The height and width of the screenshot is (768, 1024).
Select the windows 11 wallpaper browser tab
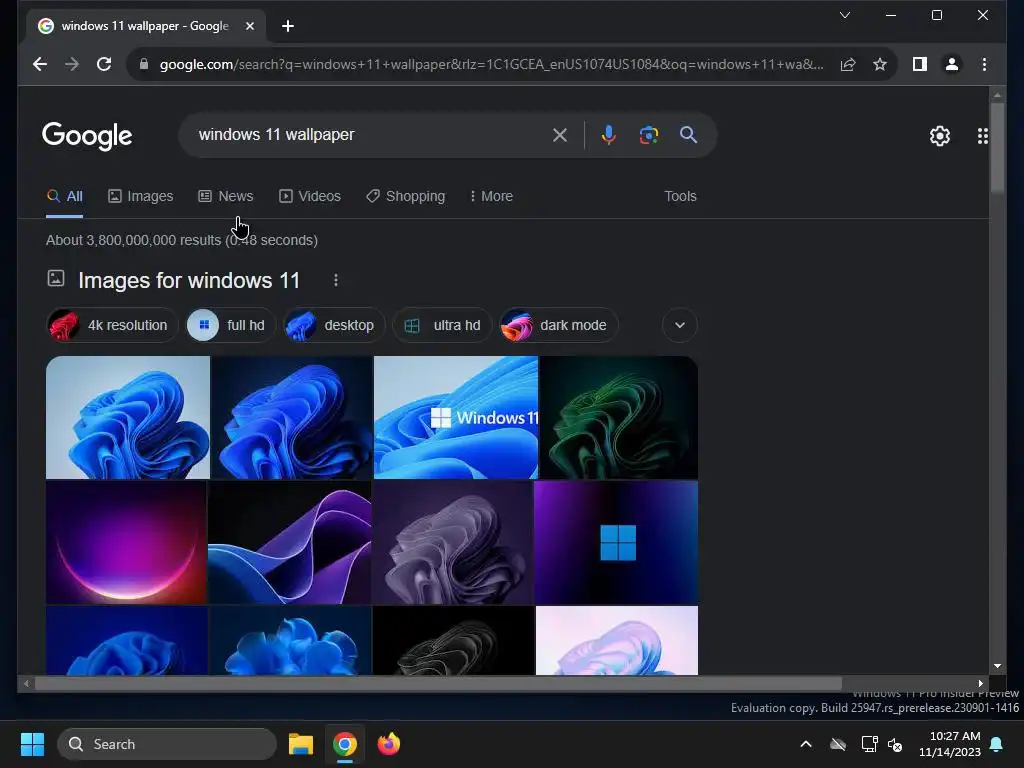coord(146,26)
